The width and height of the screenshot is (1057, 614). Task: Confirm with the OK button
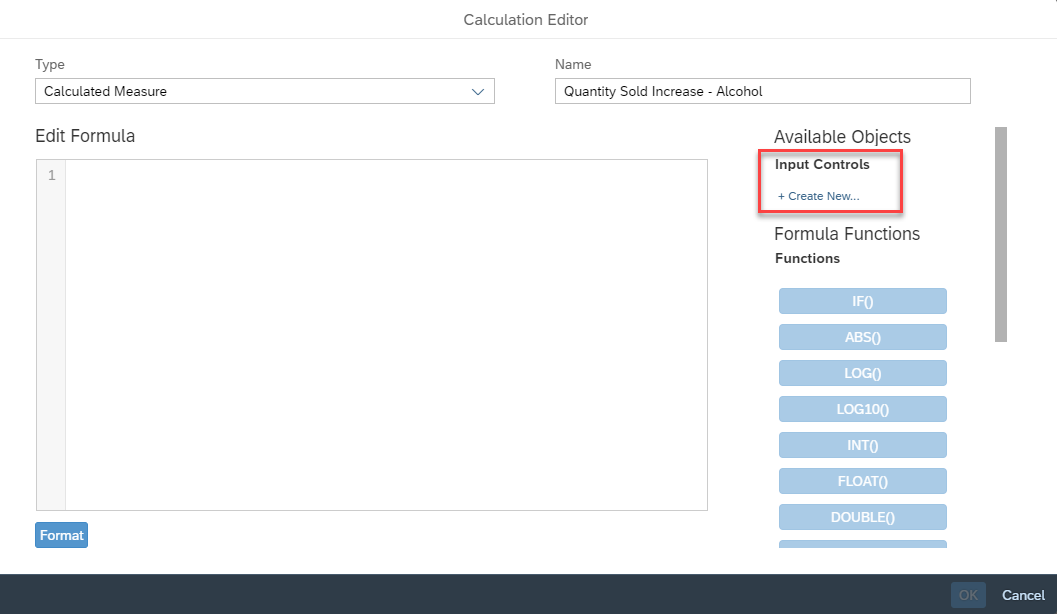967,595
